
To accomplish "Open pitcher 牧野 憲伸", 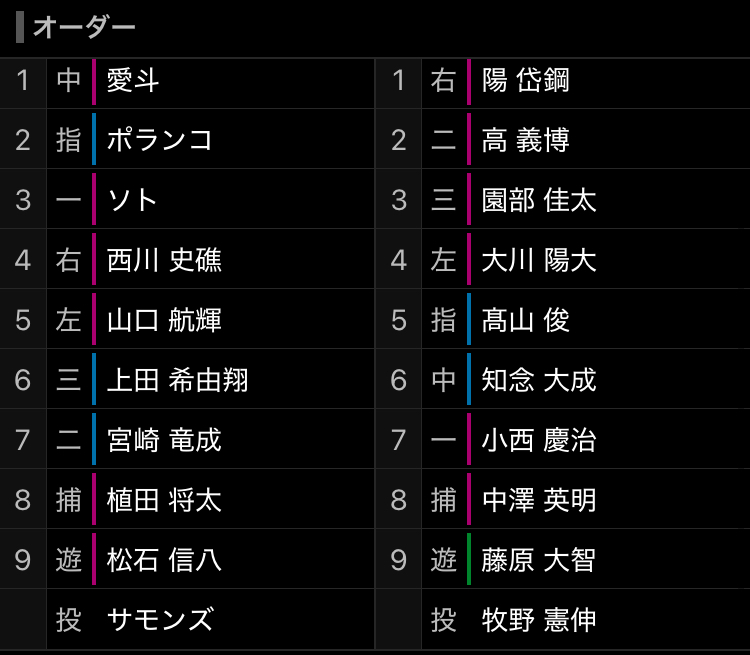I will [x=539, y=620].
